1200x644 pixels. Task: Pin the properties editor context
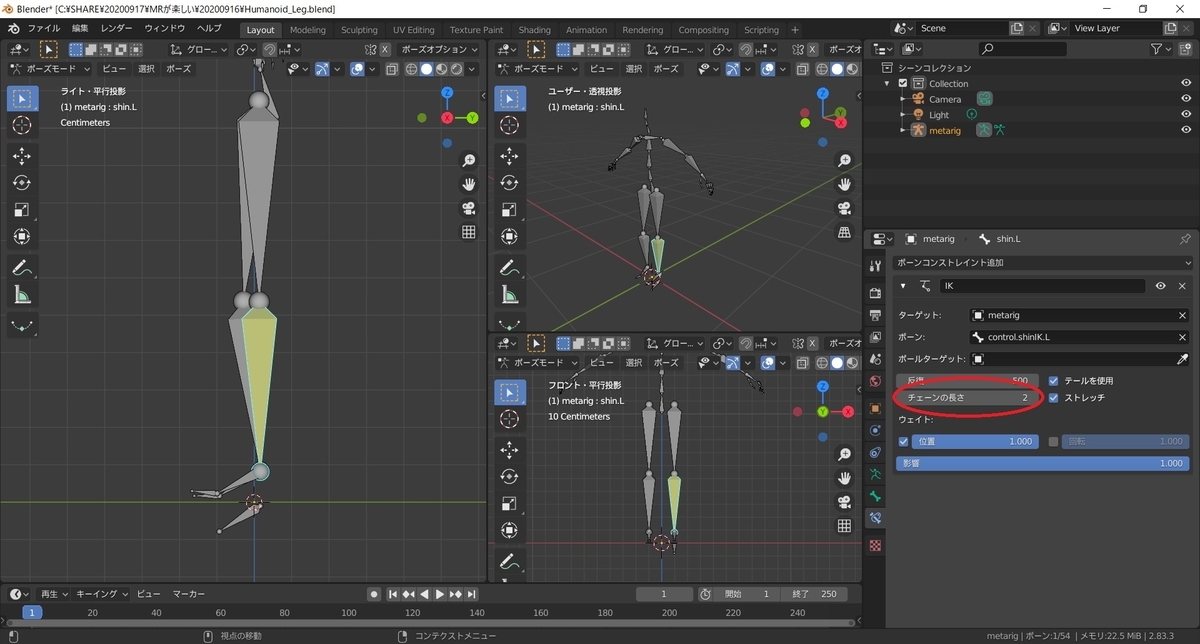tap(1185, 239)
